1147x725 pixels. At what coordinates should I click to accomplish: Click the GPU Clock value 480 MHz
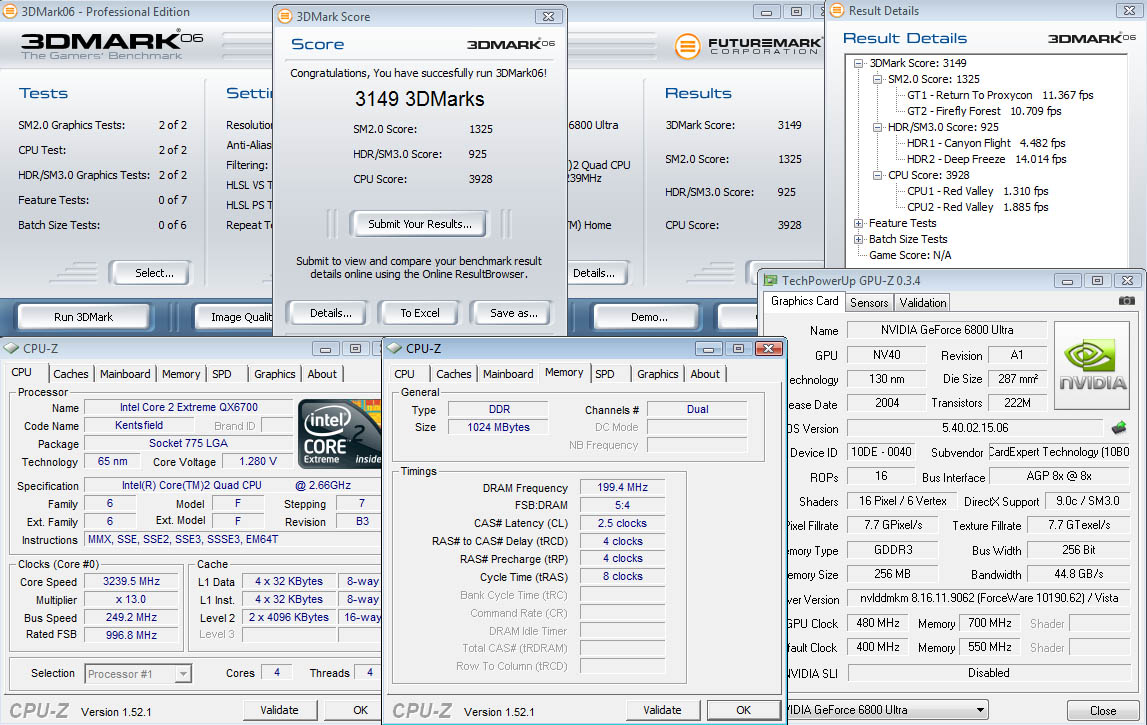878,623
